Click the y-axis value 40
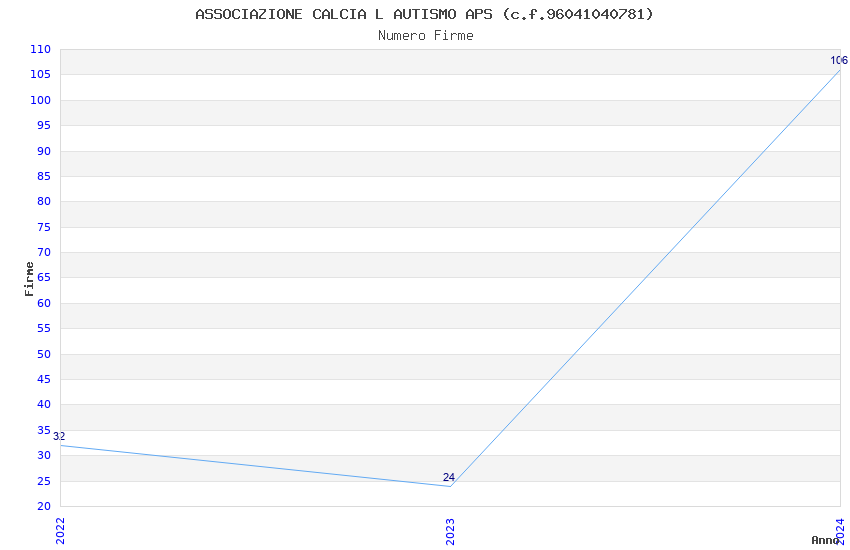 (44, 405)
